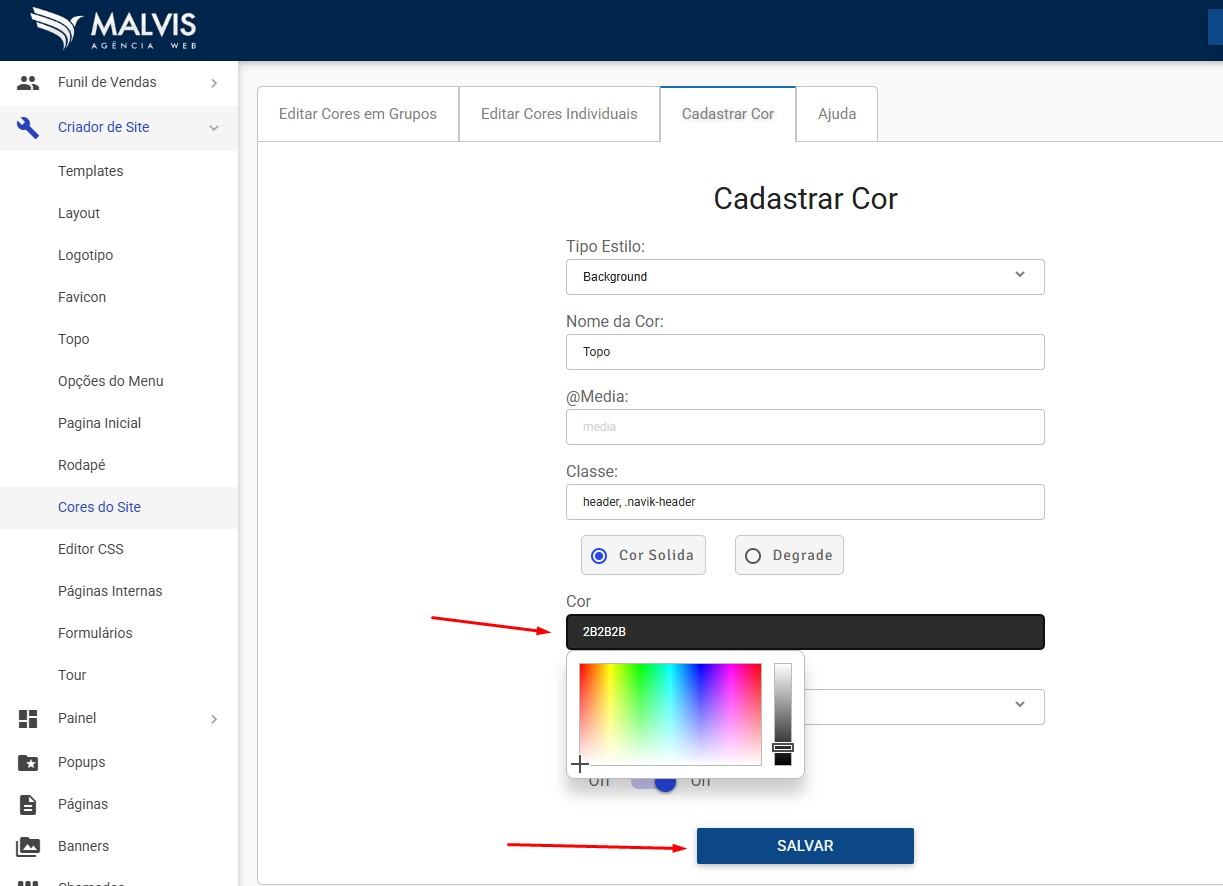The height and width of the screenshot is (886, 1223).
Task: Switch to the Editar Cores em Grupos tab
Action: tap(357, 114)
